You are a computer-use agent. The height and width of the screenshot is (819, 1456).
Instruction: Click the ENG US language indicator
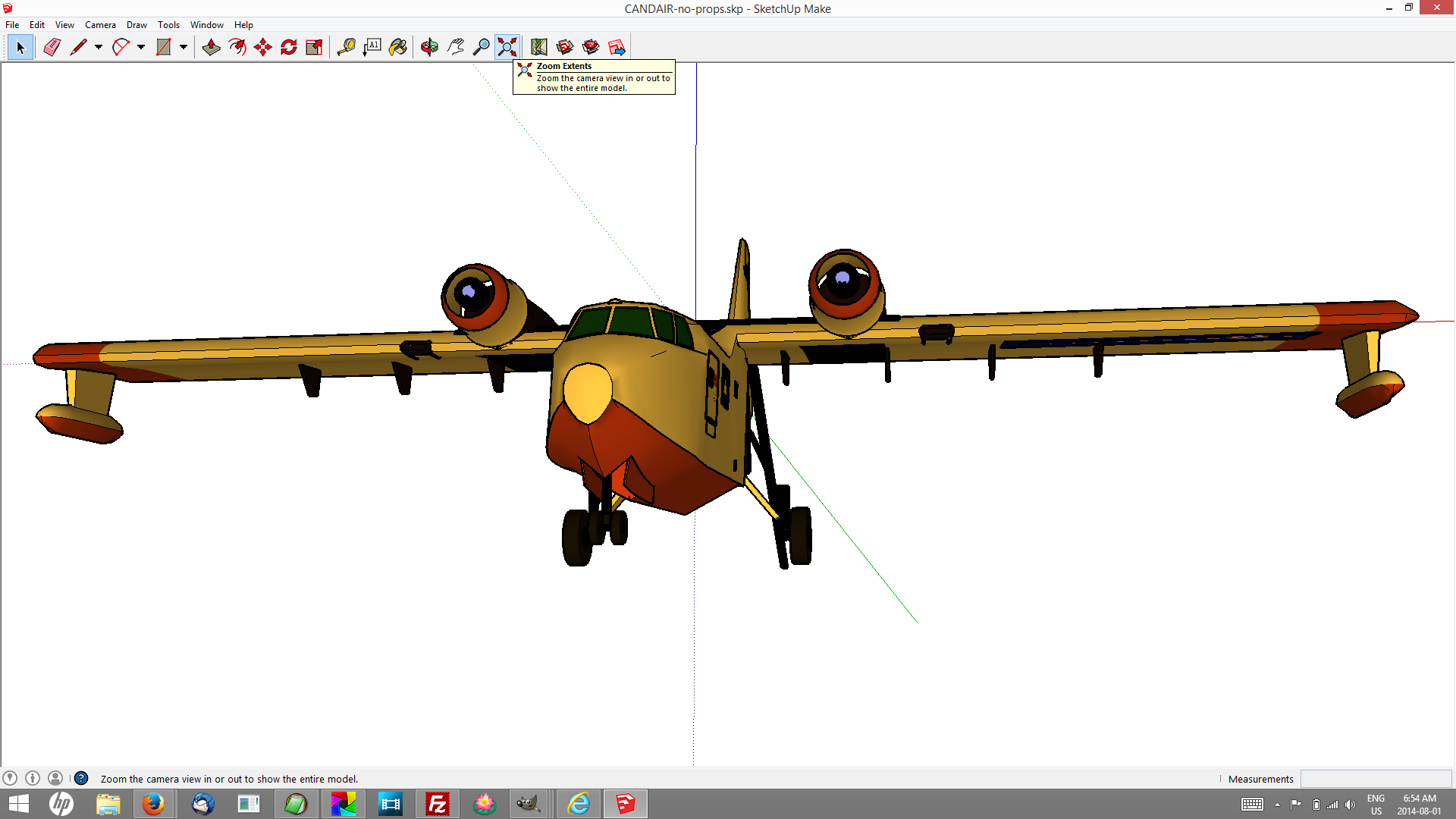(x=1376, y=805)
